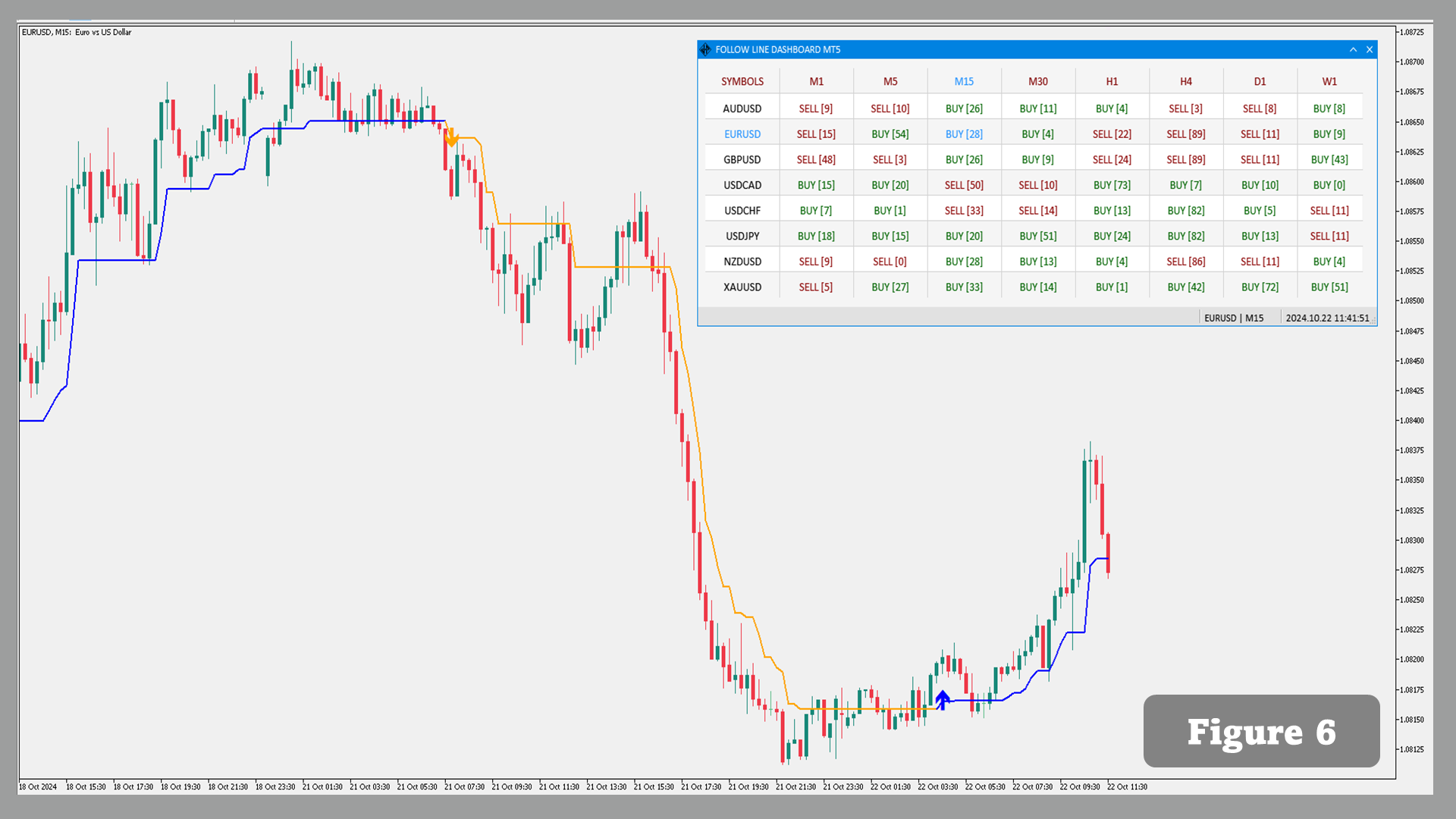Select the highlighted EURUSD symbol
Screen dimensions: 1456x819
[x=742, y=134]
